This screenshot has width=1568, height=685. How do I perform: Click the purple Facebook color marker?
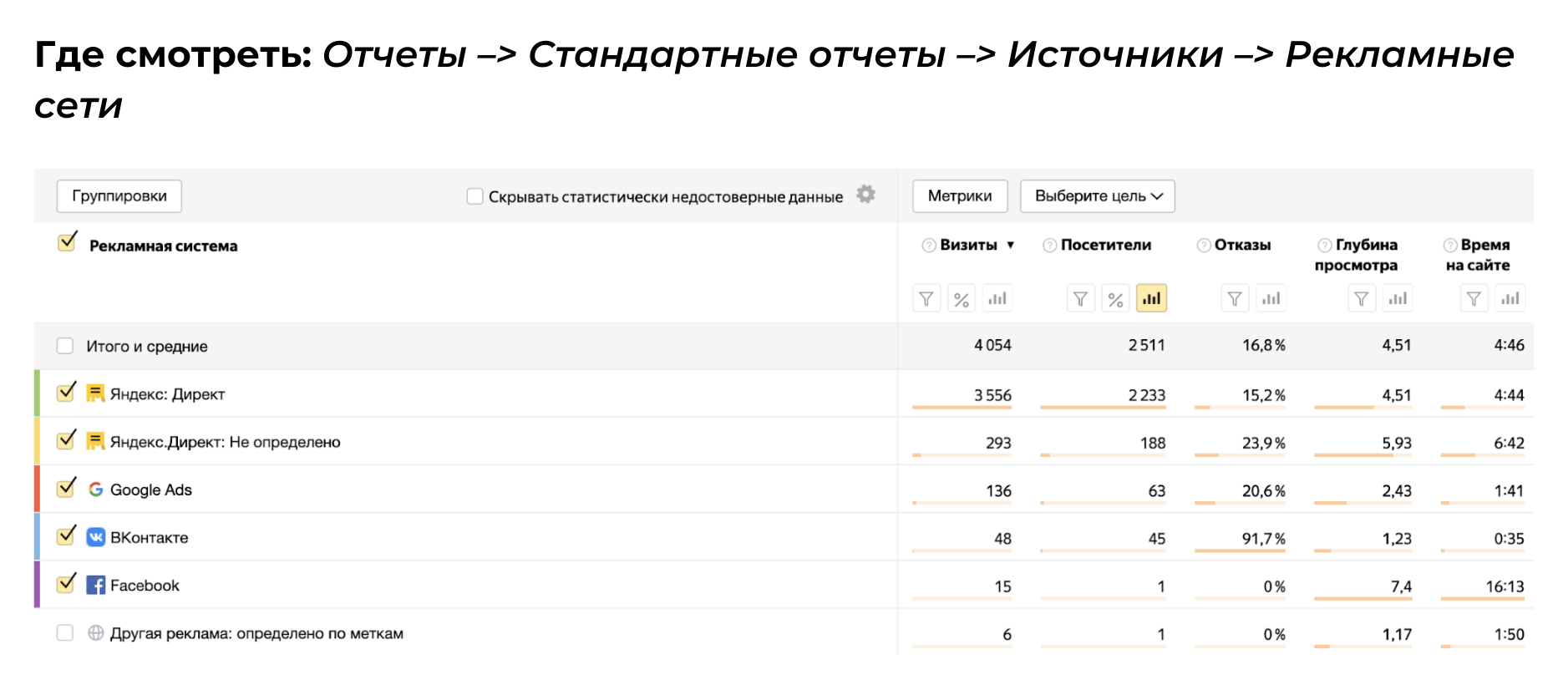point(37,585)
